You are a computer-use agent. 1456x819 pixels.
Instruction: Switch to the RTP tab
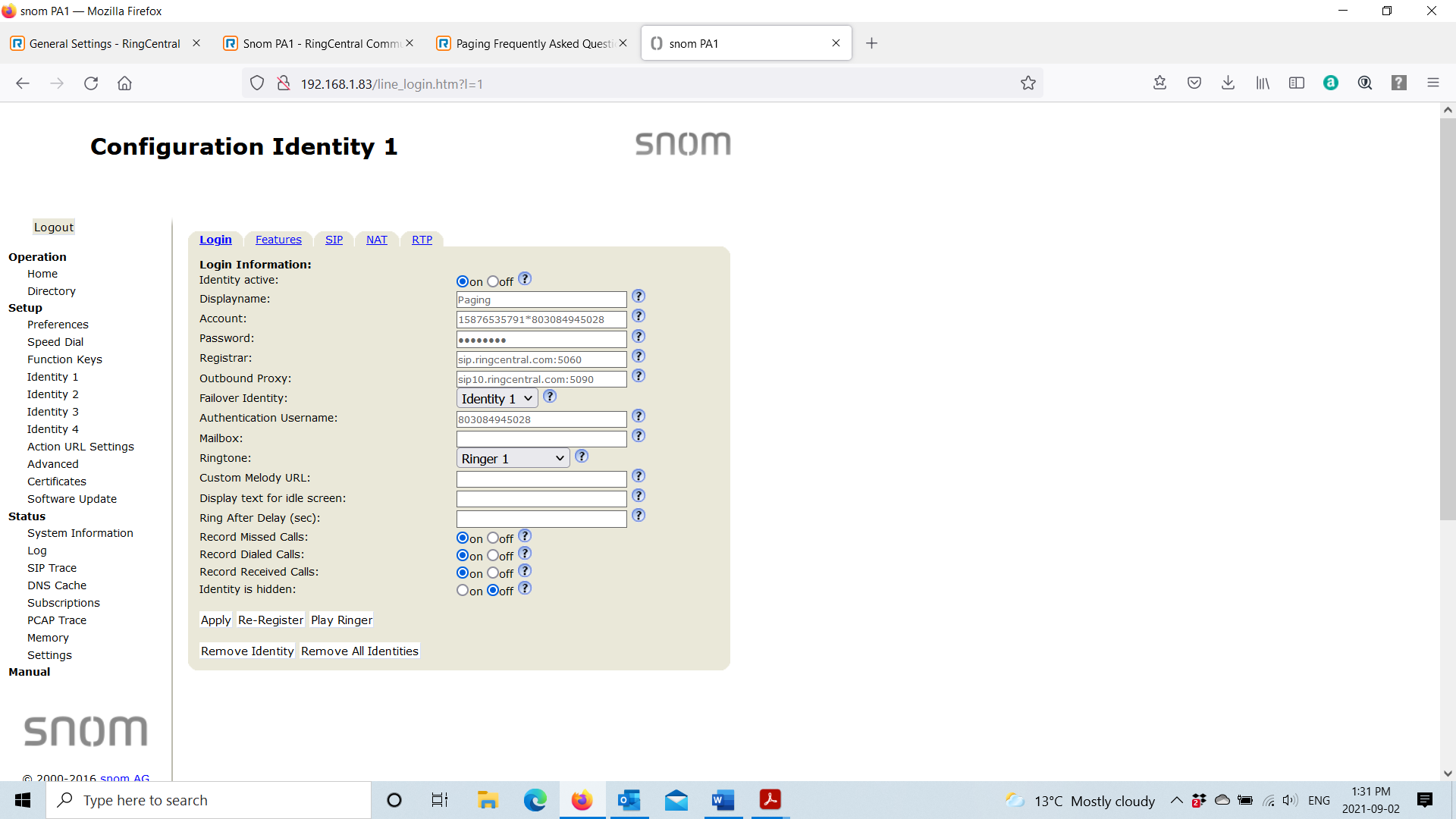pos(422,240)
